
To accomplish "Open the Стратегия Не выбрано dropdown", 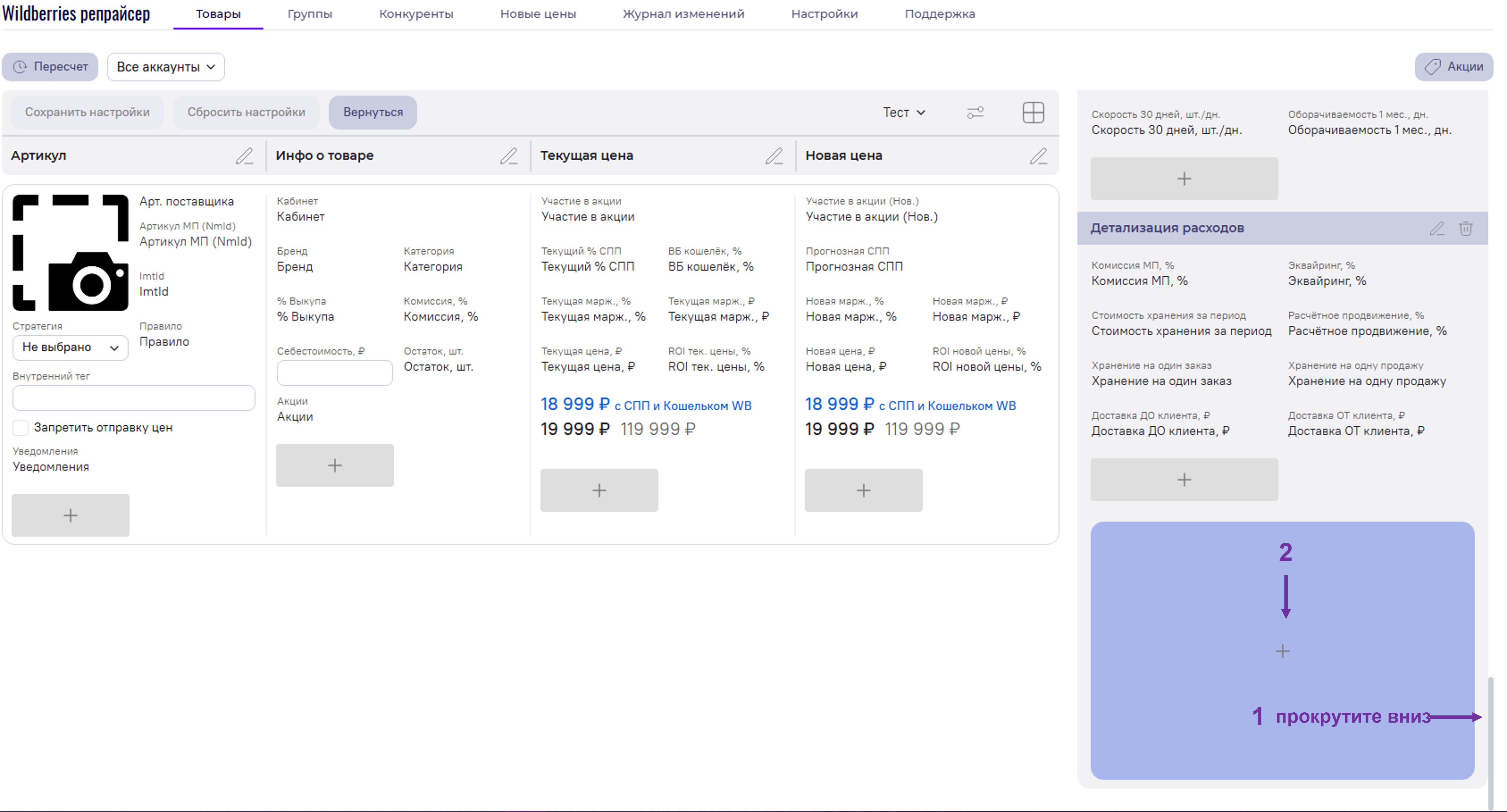I will [70, 348].
